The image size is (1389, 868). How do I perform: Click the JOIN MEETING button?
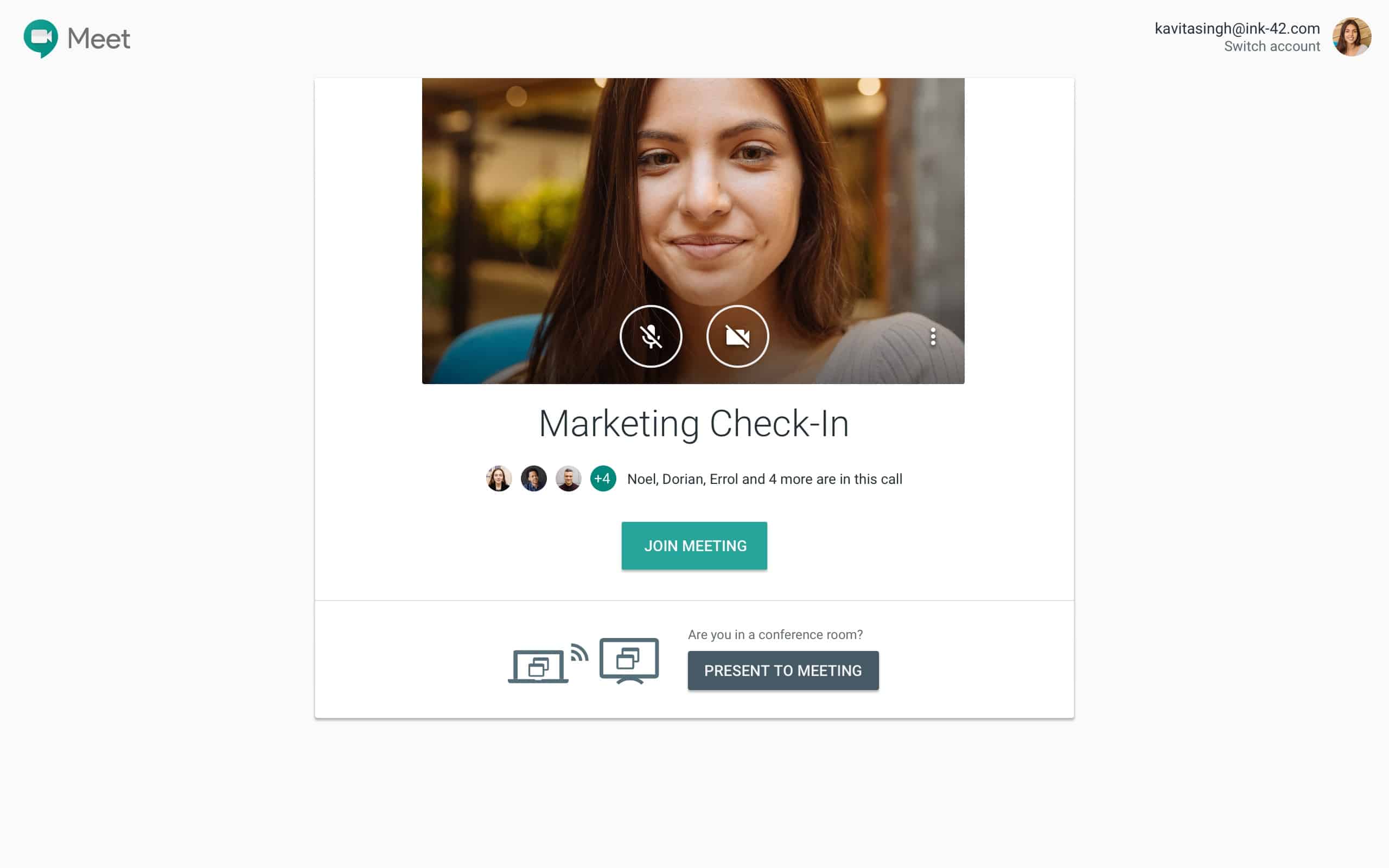point(694,545)
